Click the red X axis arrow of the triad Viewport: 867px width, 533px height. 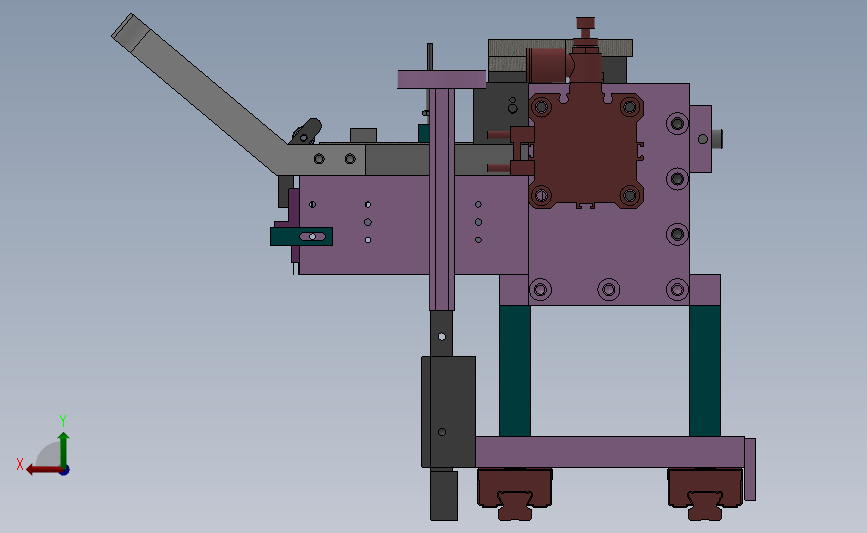point(44,470)
